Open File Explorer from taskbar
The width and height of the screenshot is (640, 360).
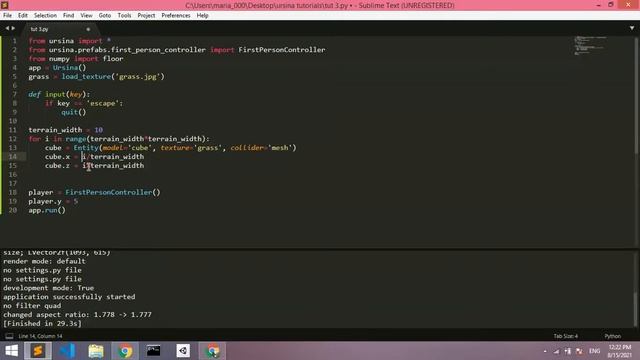(96, 351)
